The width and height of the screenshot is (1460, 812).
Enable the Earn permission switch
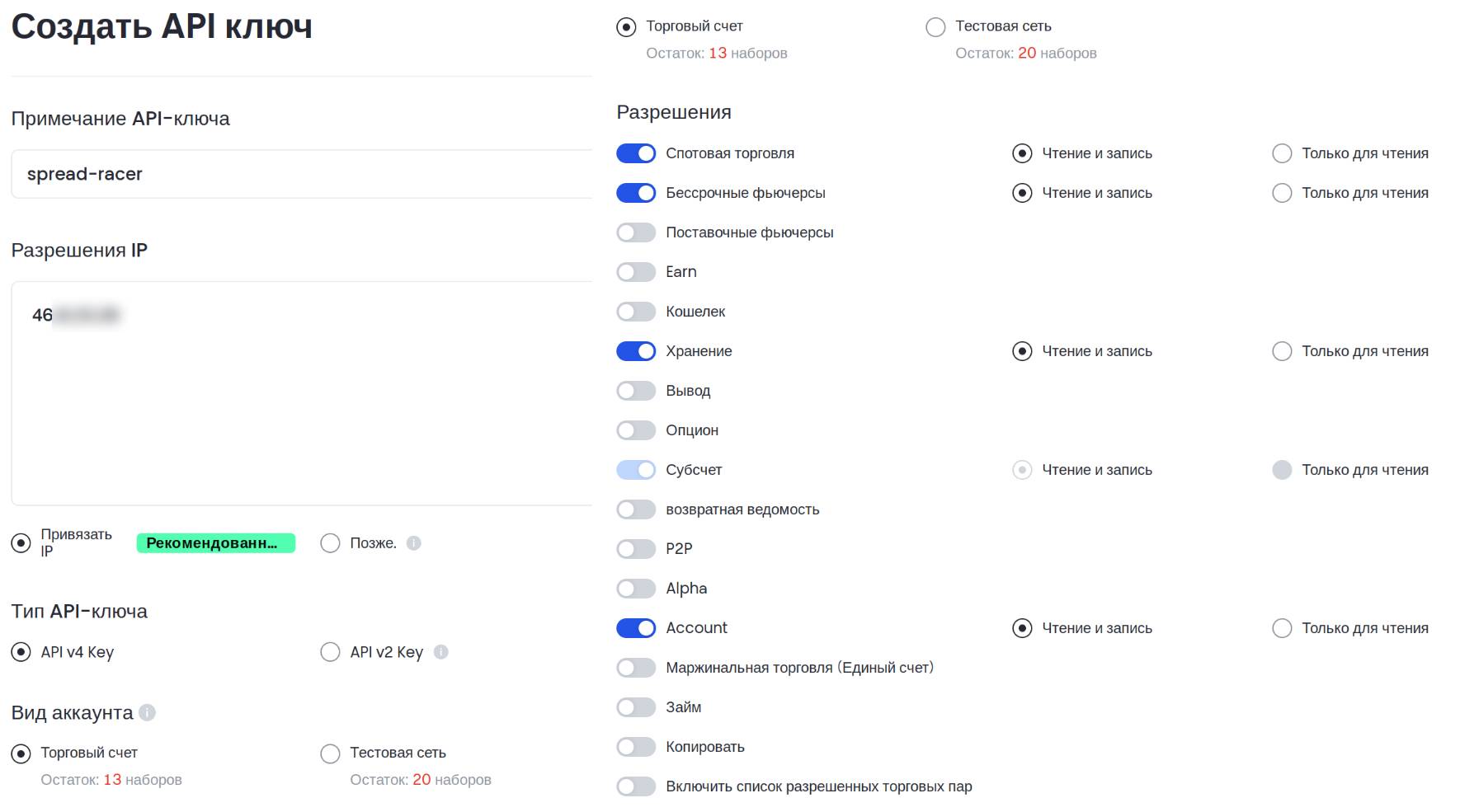636,272
